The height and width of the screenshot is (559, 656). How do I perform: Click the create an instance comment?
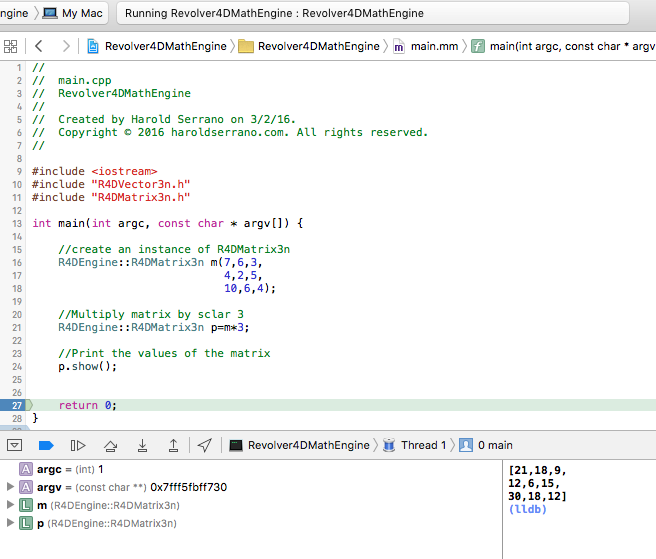point(174,250)
